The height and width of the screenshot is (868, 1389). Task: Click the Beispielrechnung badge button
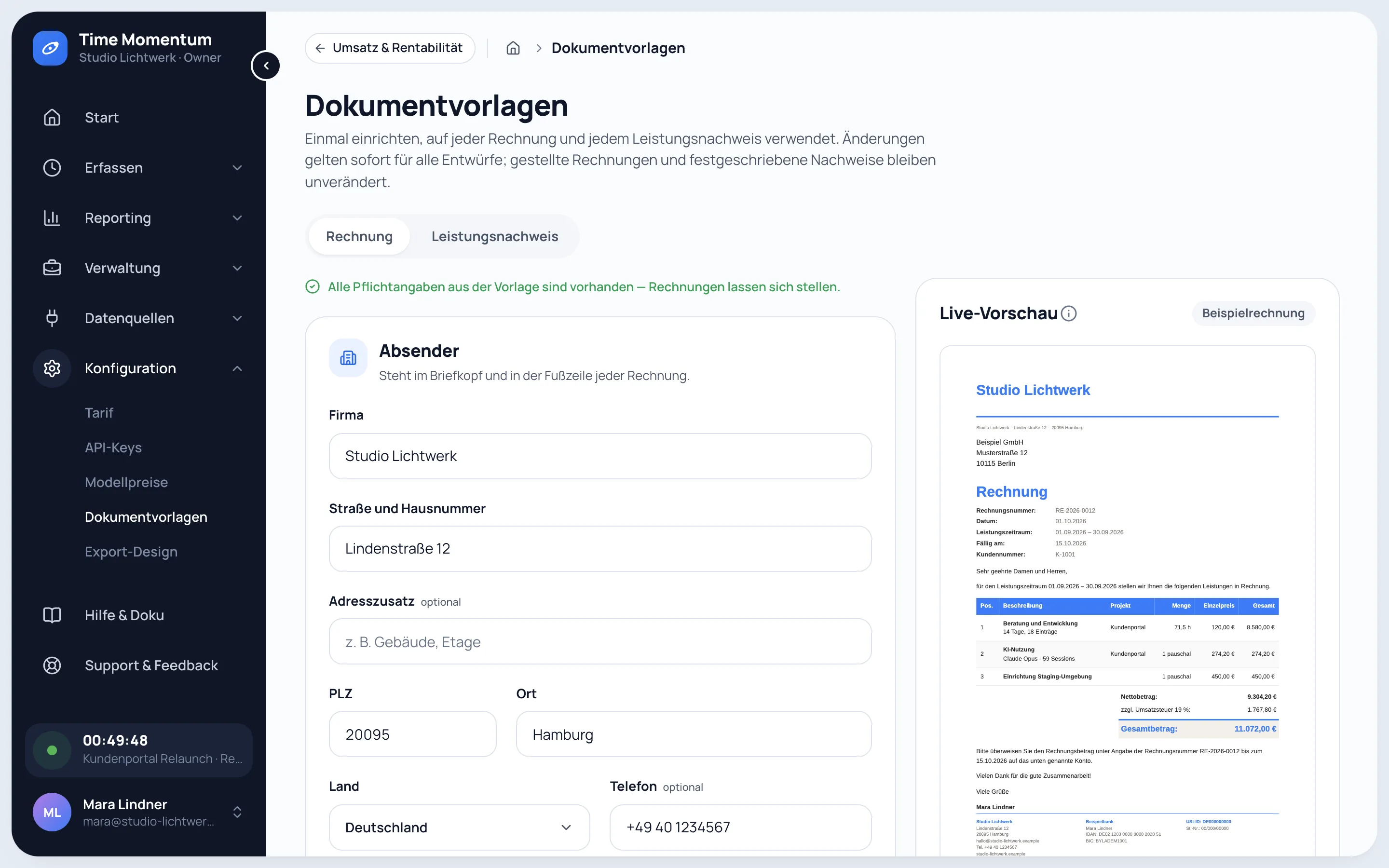(1253, 313)
